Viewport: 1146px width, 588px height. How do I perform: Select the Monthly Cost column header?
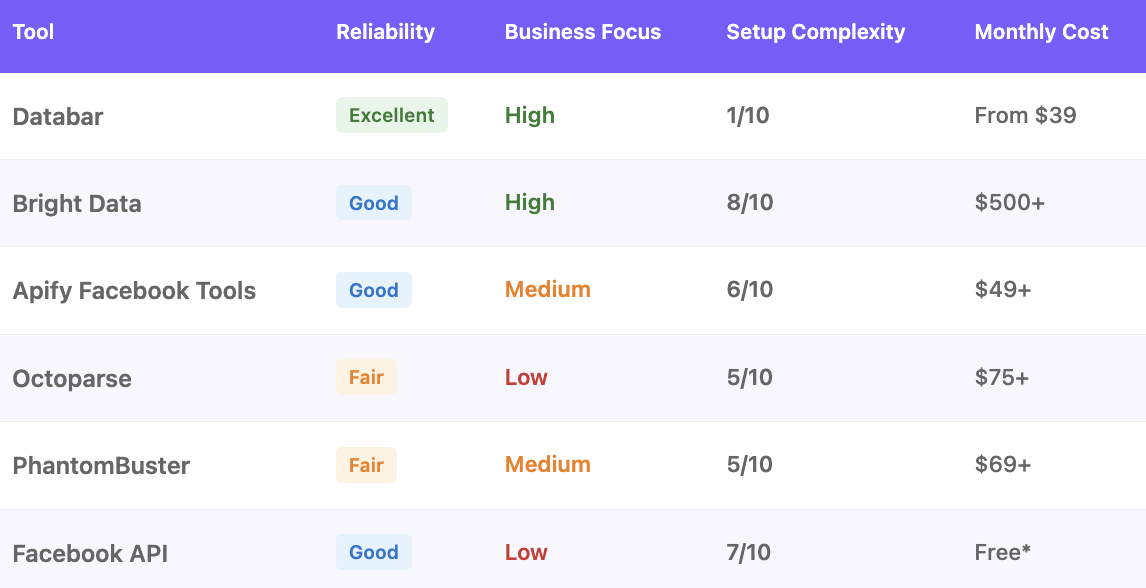(1041, 32)
